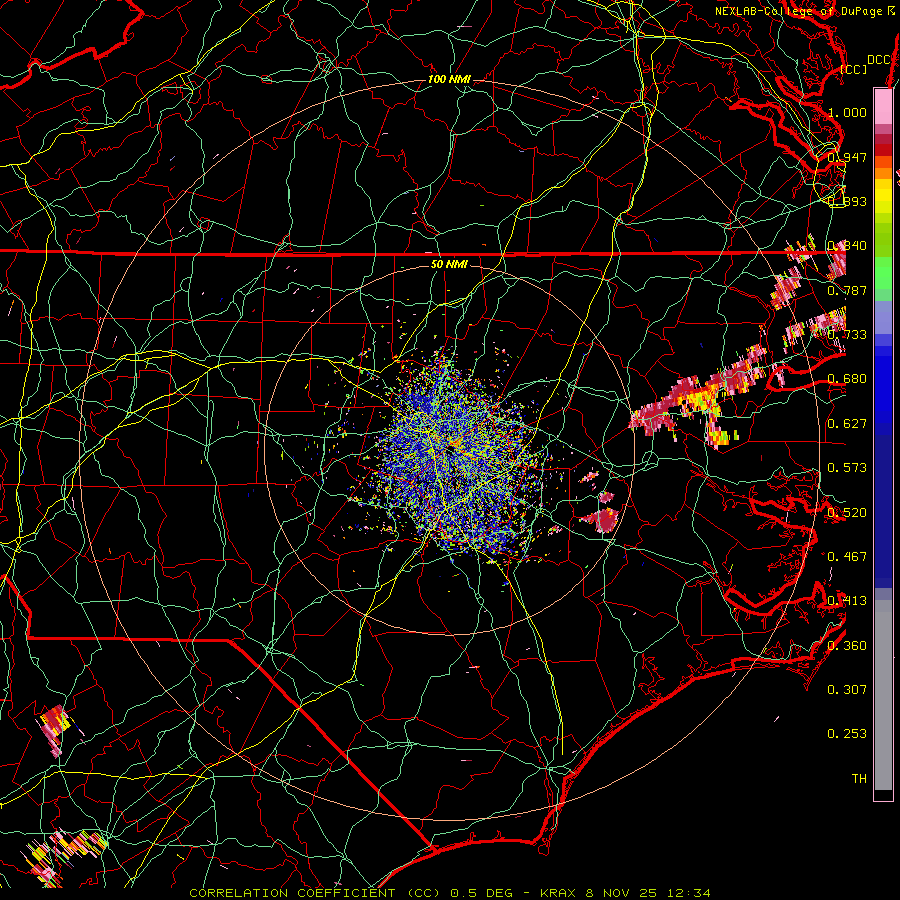Select the 1.000 scale value
The height and width of the screenshot is (900, 900).
click(847, 112)
